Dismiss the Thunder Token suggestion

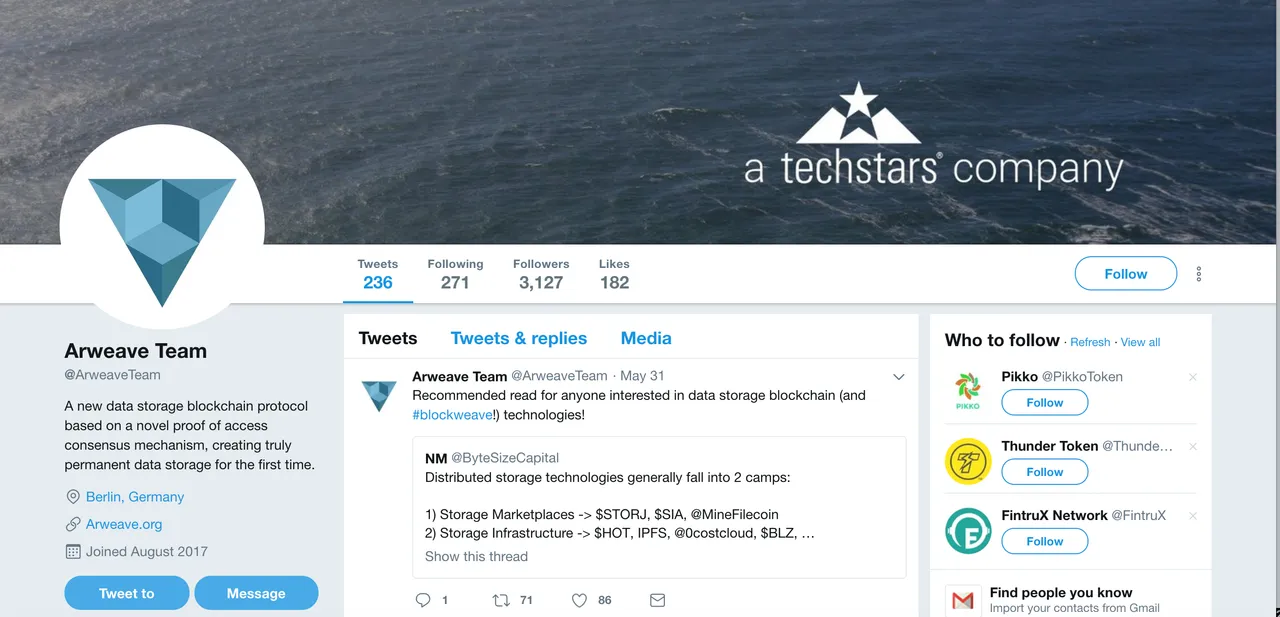1192,447
